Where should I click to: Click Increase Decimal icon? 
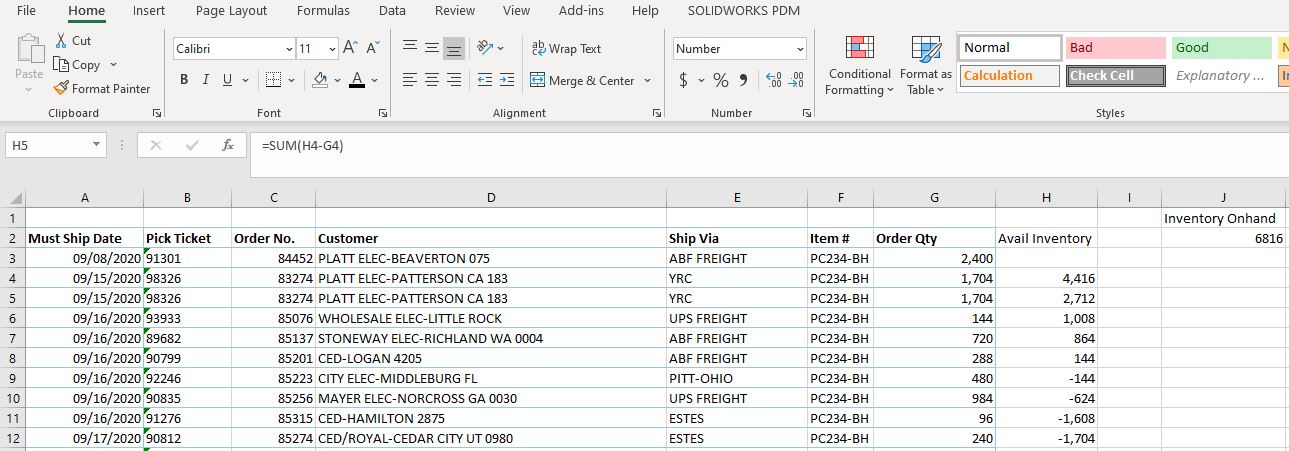(774, 80)
